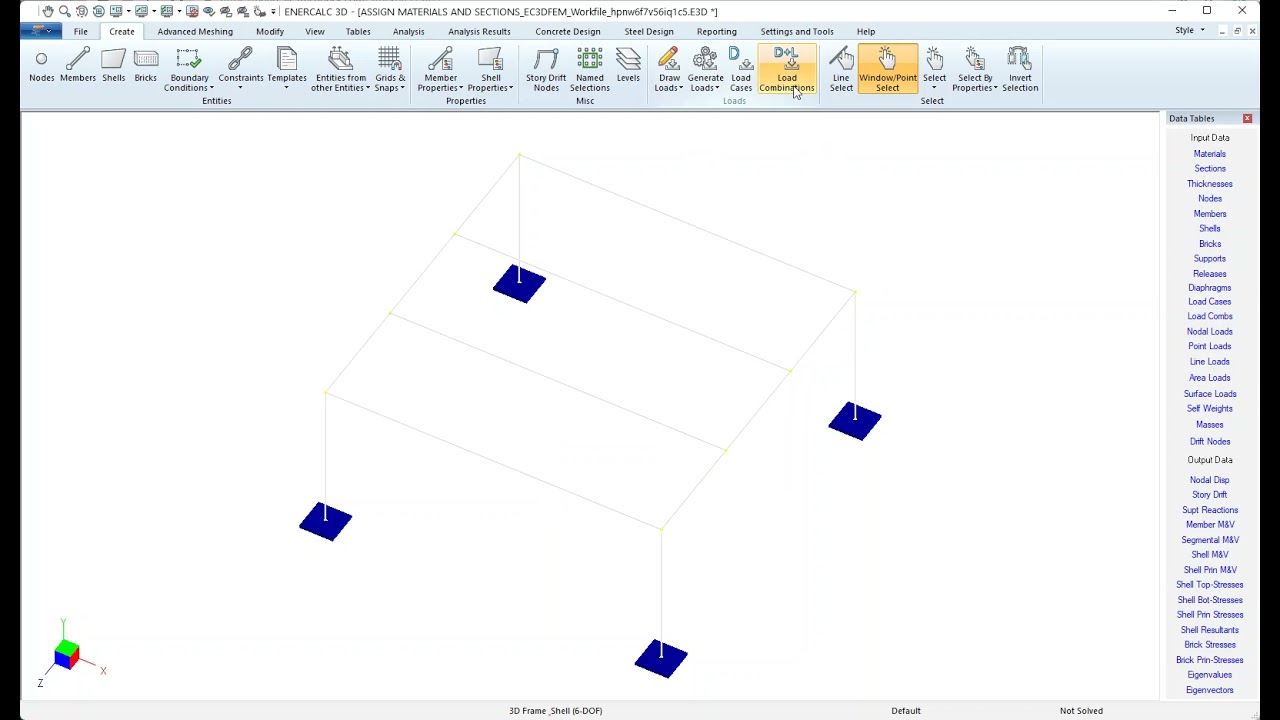Open the Supt Reactions output table
This screenshot has height=720, width=1280.
coord(1210,510)
